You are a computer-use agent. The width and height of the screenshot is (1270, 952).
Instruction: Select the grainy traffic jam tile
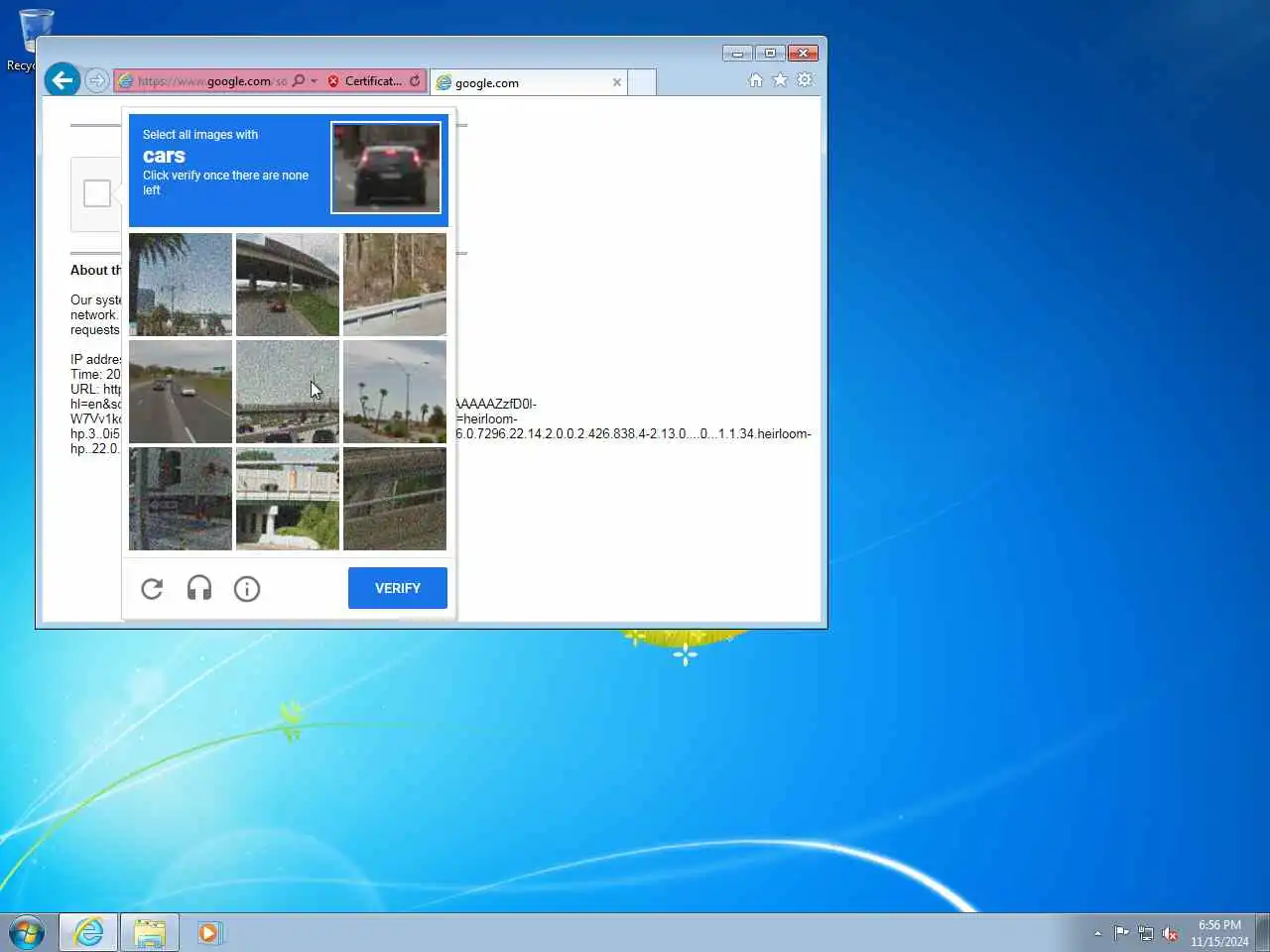[x=288, y=392]
